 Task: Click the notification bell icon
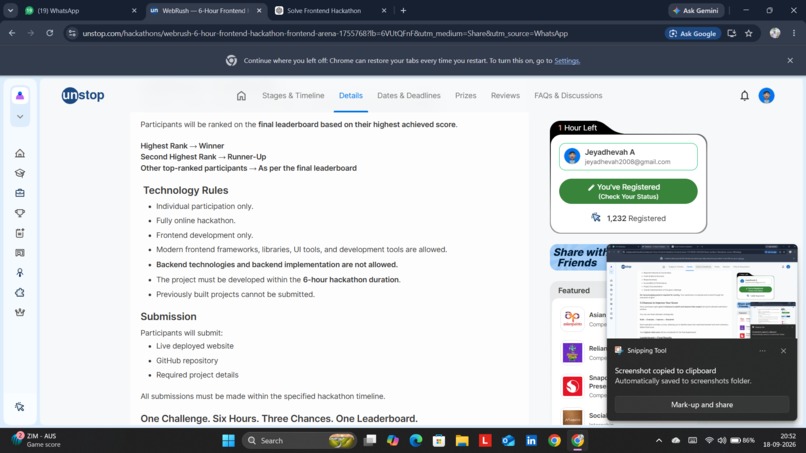pyautogui.click(x=744, y=96)
